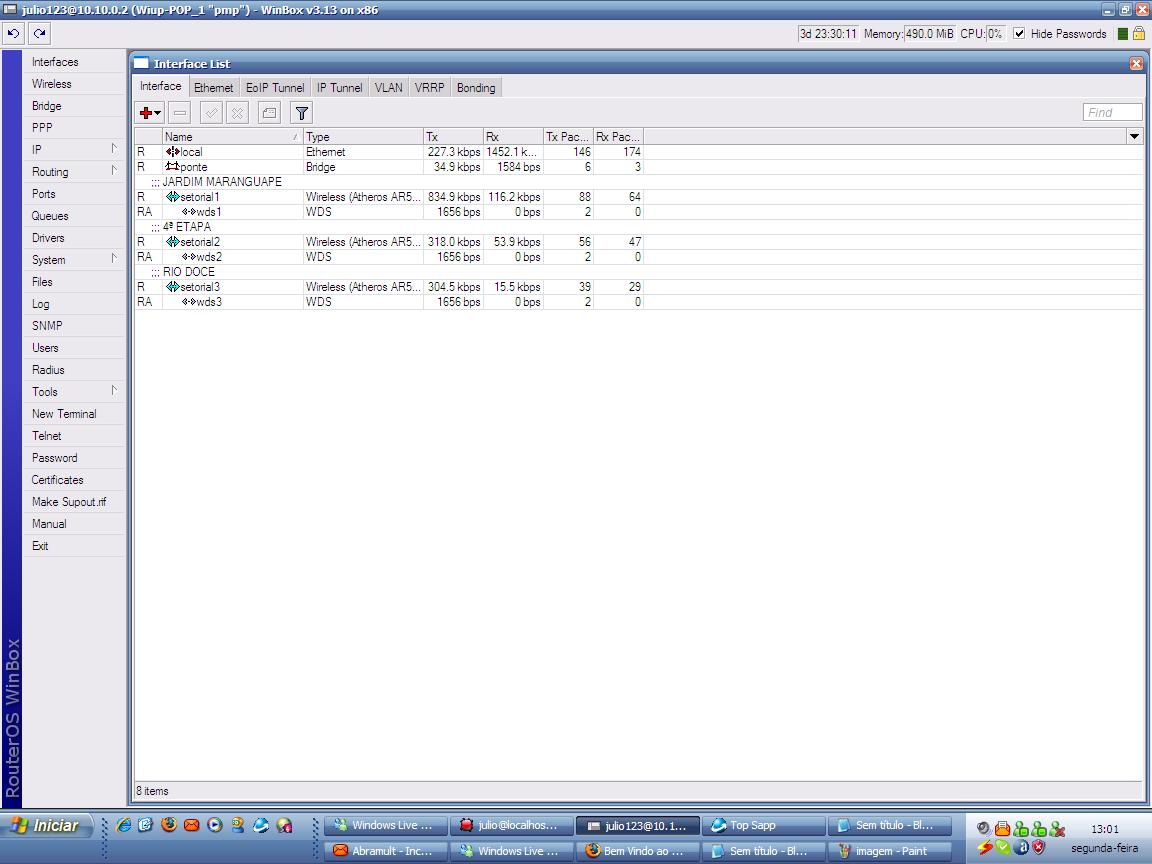Toggle the Hide Passwords checkbox

pyautogui.click(x=1019, y=34)
